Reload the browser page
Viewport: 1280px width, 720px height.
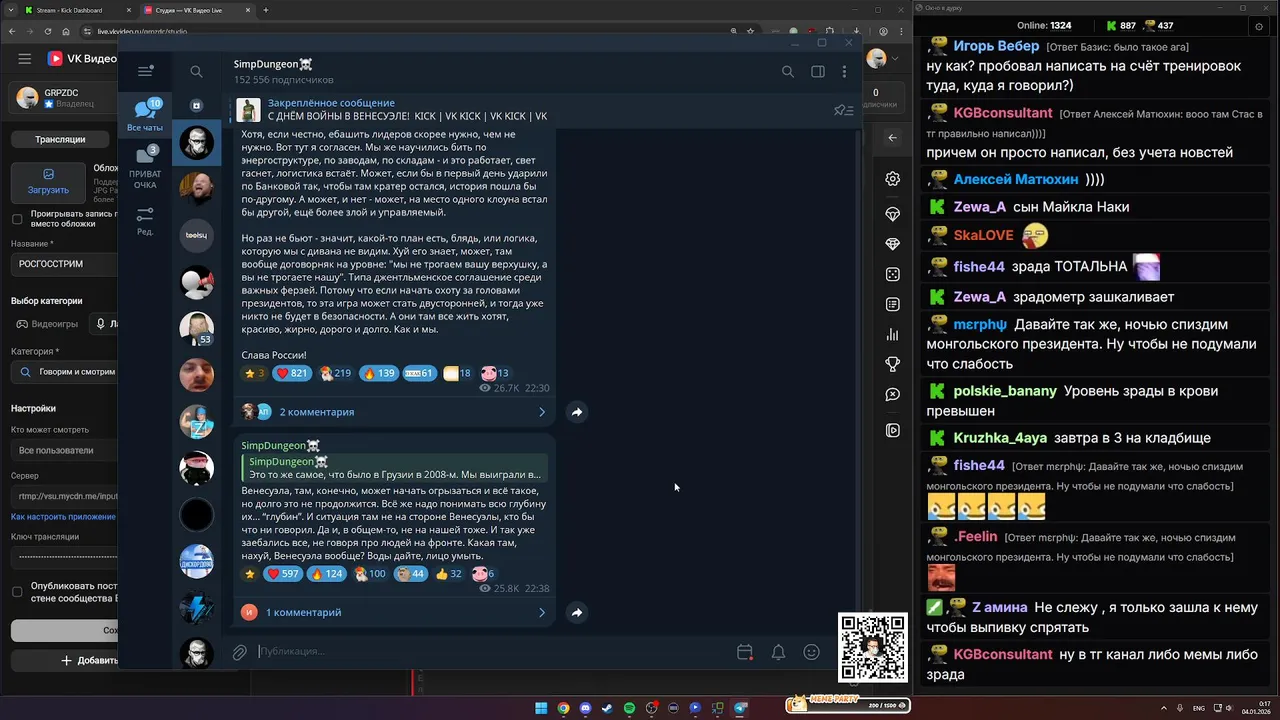click(x=49, y=32)
